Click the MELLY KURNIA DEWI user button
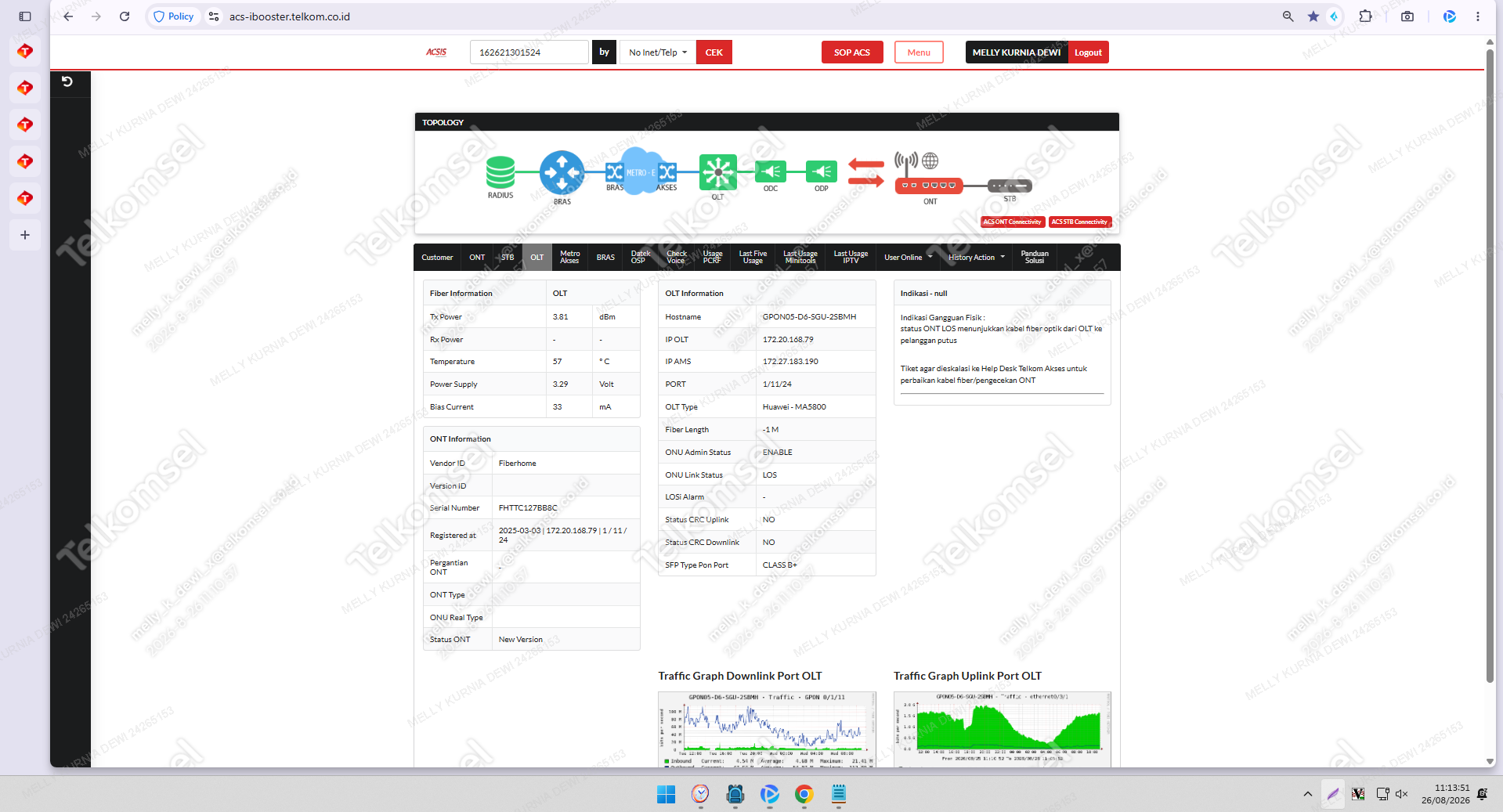This screenshot has height=812, width=1503. [1016, 52]
